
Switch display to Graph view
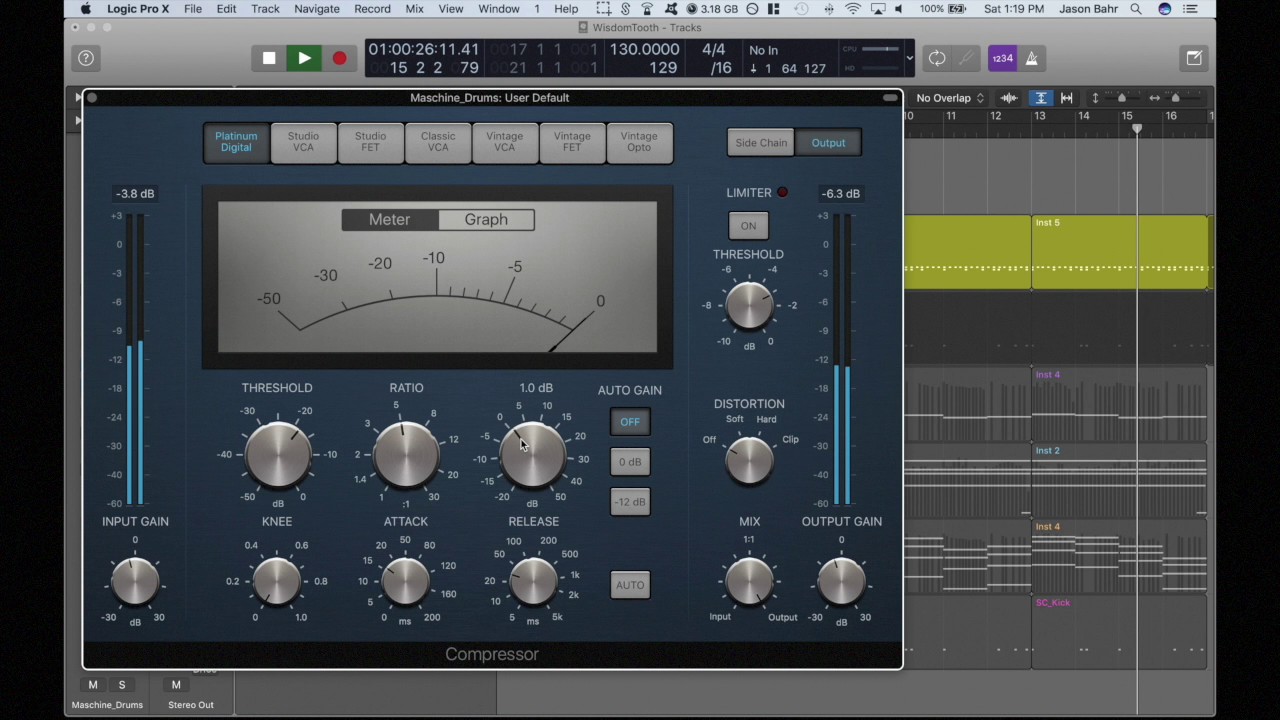(x=486, y=219)
